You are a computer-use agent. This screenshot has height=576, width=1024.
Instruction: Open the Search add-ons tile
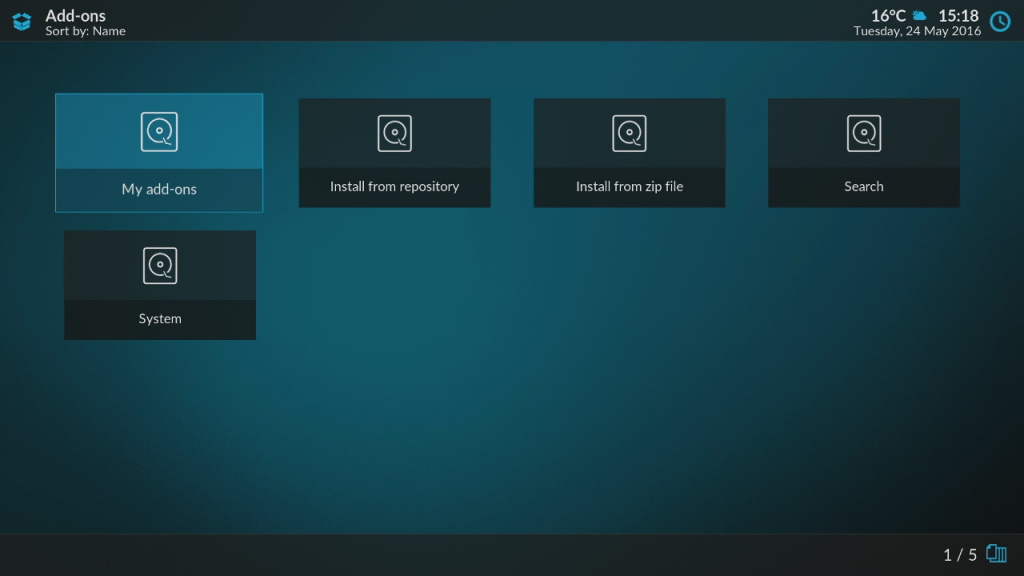pyautogui.click(x=864, y=153)
